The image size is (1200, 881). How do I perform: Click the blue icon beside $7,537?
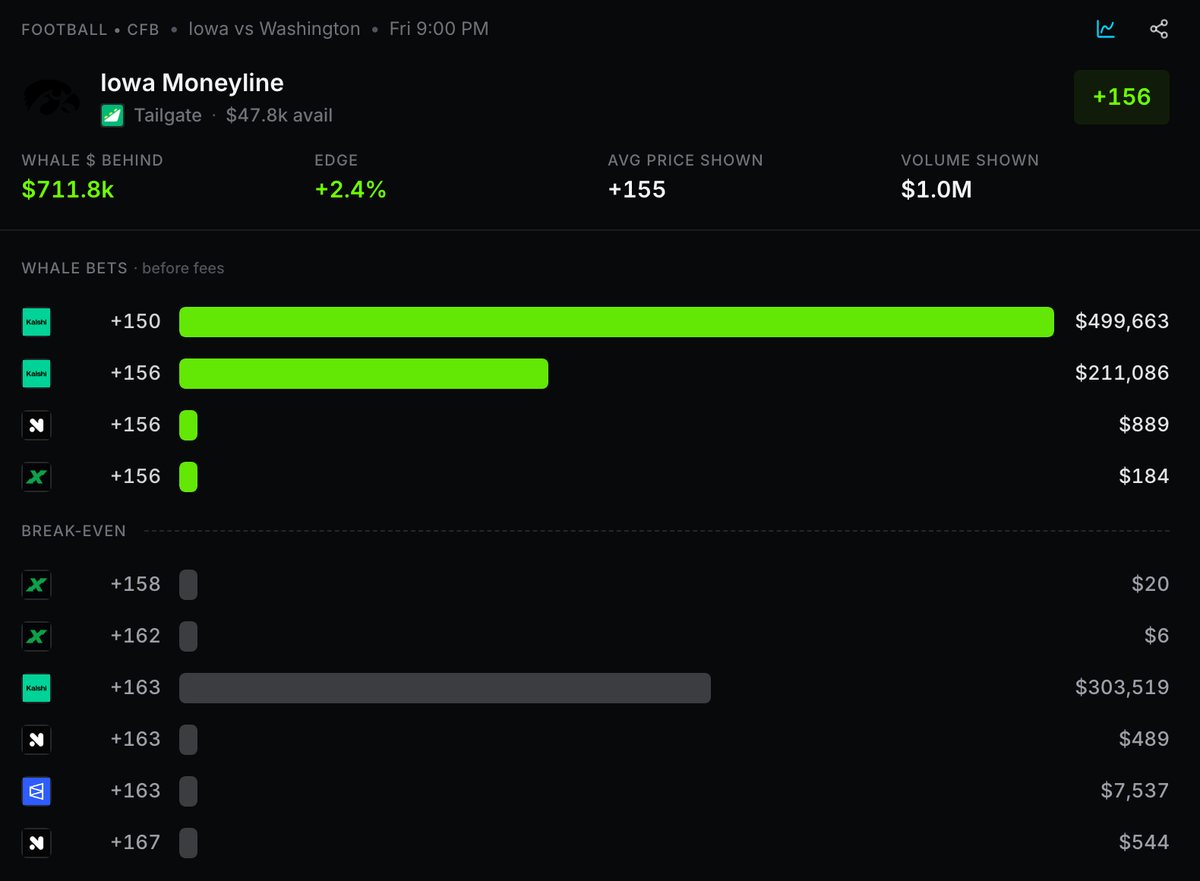36,791
